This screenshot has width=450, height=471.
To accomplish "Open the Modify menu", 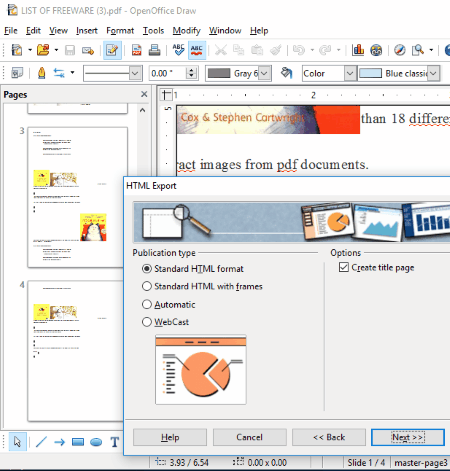I will (186, 31).
